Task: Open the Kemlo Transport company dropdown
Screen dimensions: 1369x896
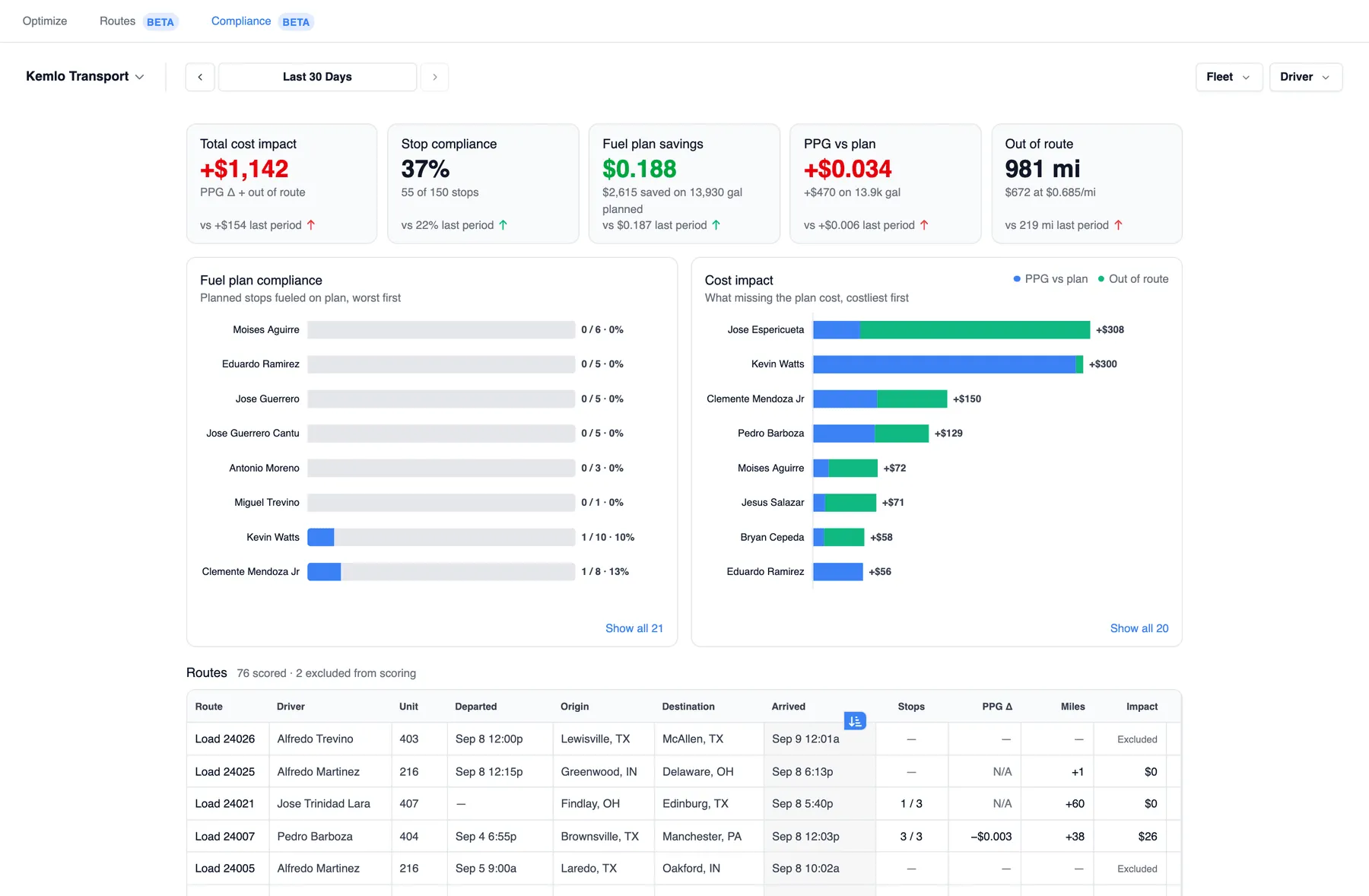Action: pyautogui.click(x=84, y=76)
